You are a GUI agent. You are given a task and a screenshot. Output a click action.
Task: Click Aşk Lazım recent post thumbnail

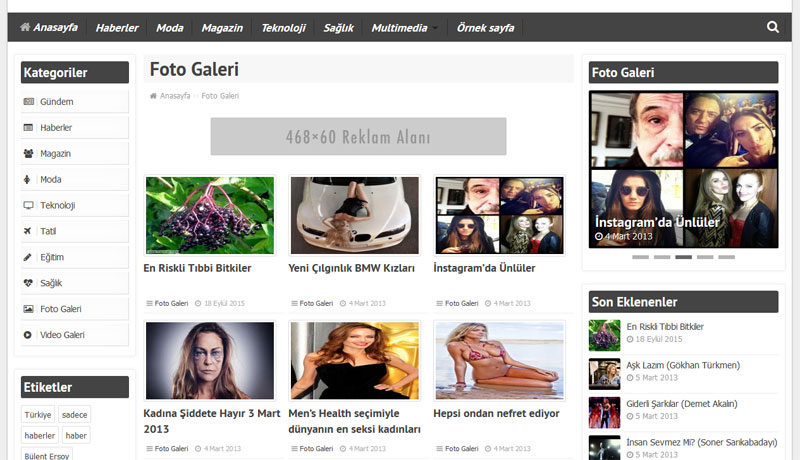[605, 374]
